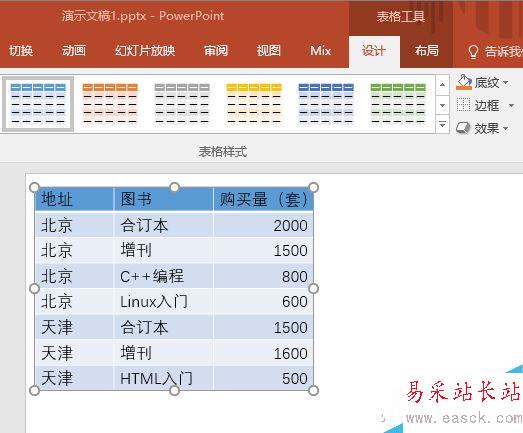
Task: Click the 告诉我 lightbulb search box
Action: click(495, 51)
